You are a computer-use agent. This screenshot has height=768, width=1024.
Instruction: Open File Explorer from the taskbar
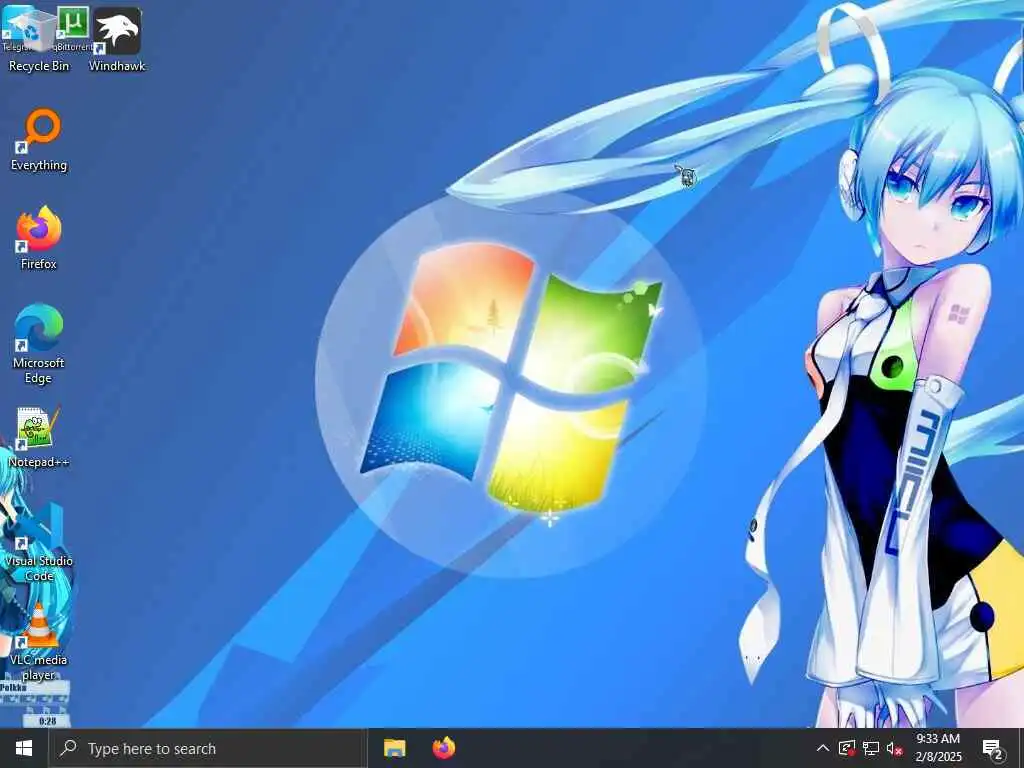394,748
